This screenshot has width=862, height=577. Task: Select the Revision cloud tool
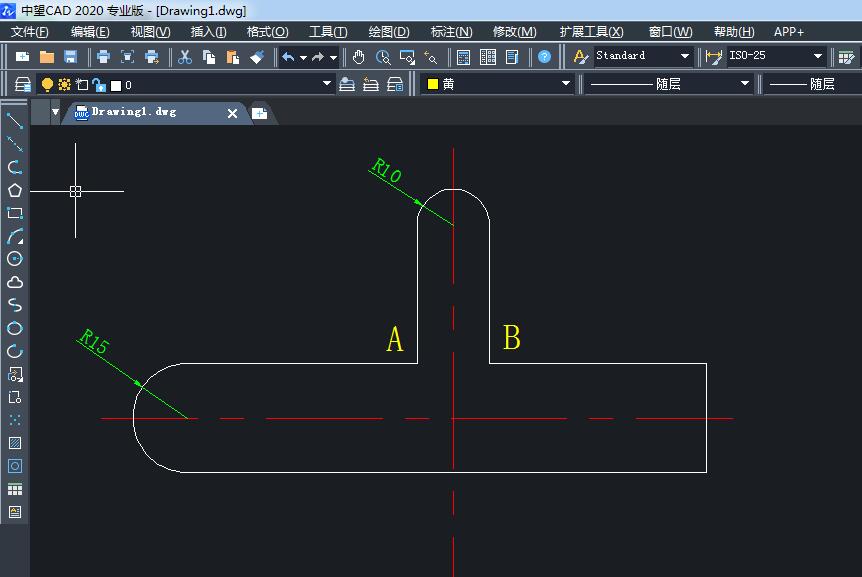15,282
